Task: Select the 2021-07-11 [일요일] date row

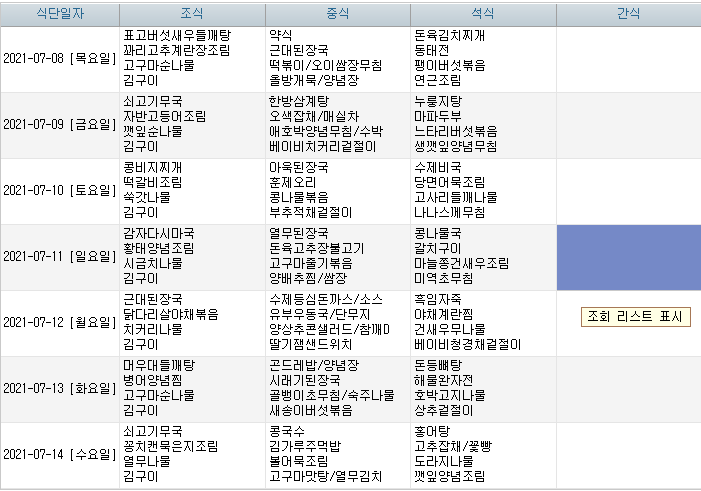Action: coord(59,257)
